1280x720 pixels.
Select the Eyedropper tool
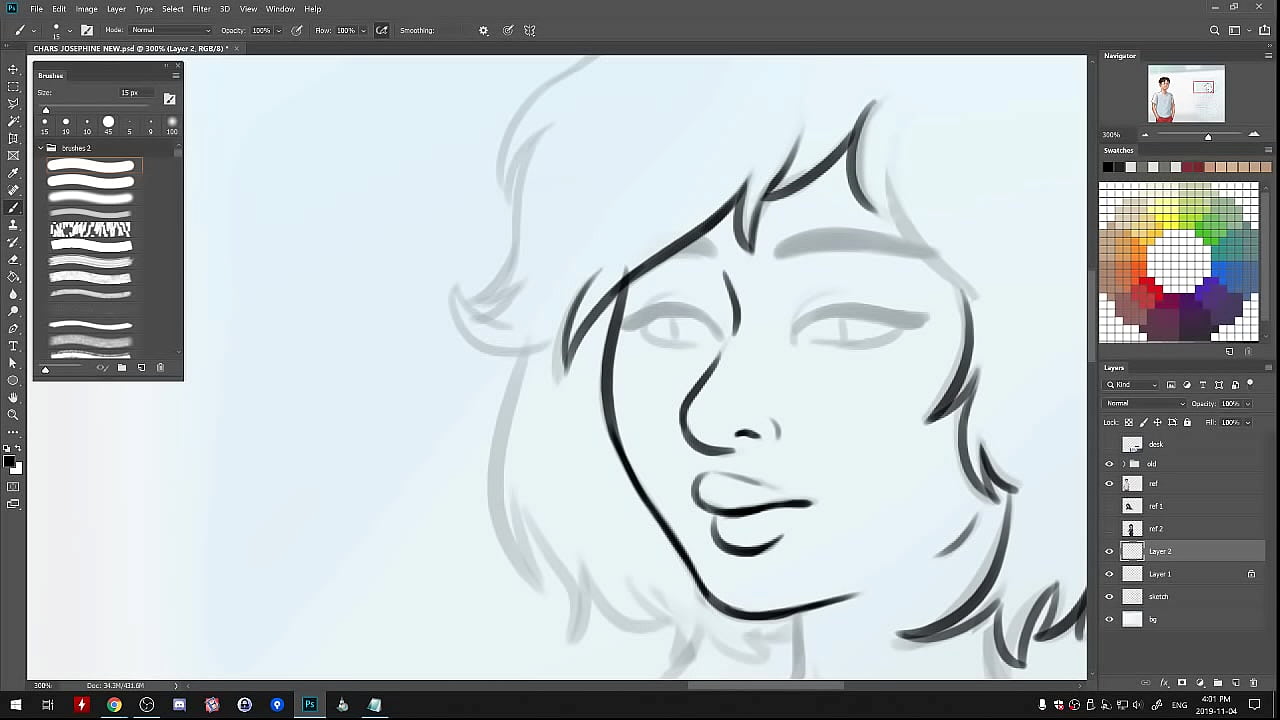(13, 173)
